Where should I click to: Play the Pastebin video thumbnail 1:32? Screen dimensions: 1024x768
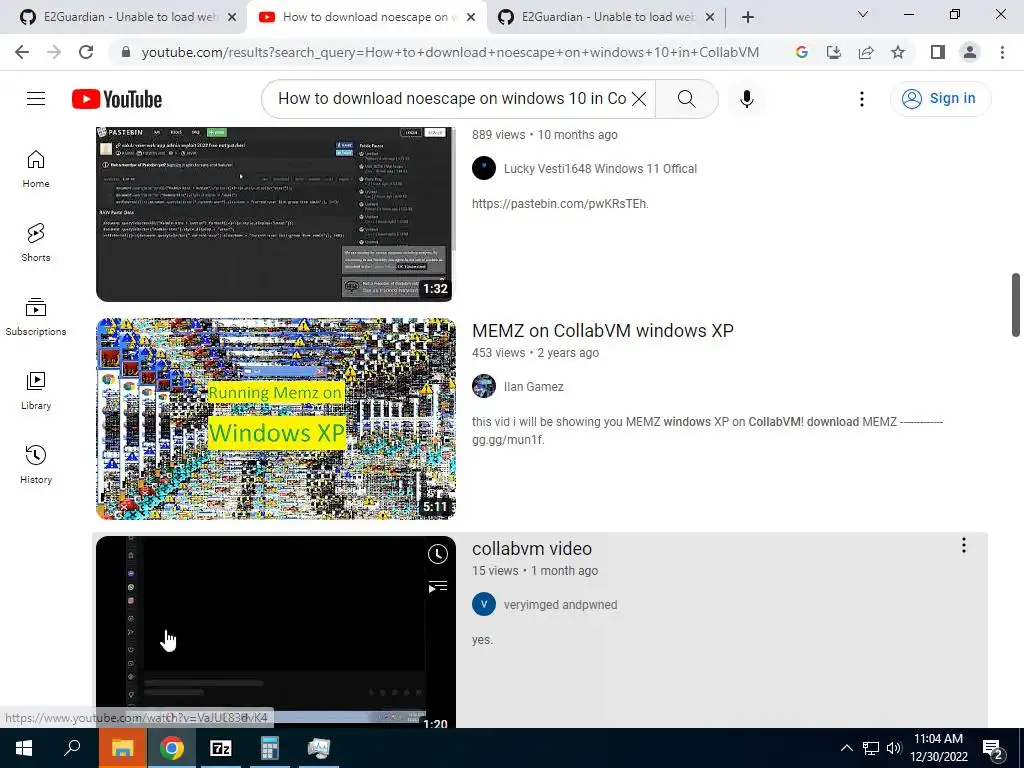(x=276, y=214)
